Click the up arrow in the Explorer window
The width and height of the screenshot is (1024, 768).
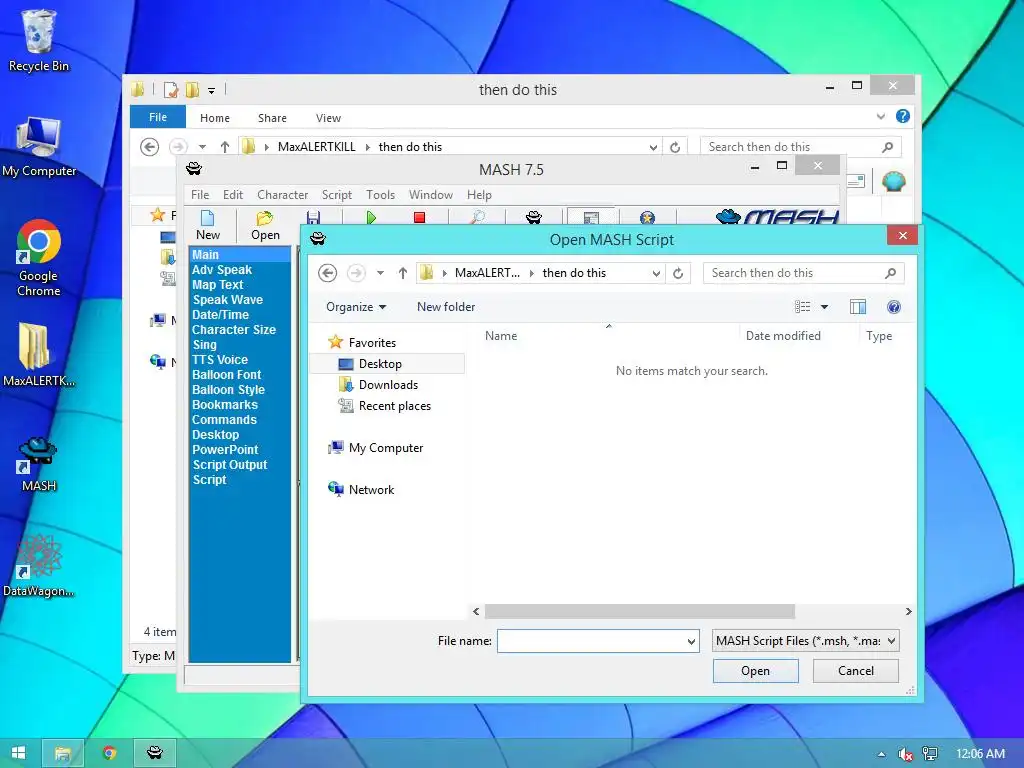point(225,147)
